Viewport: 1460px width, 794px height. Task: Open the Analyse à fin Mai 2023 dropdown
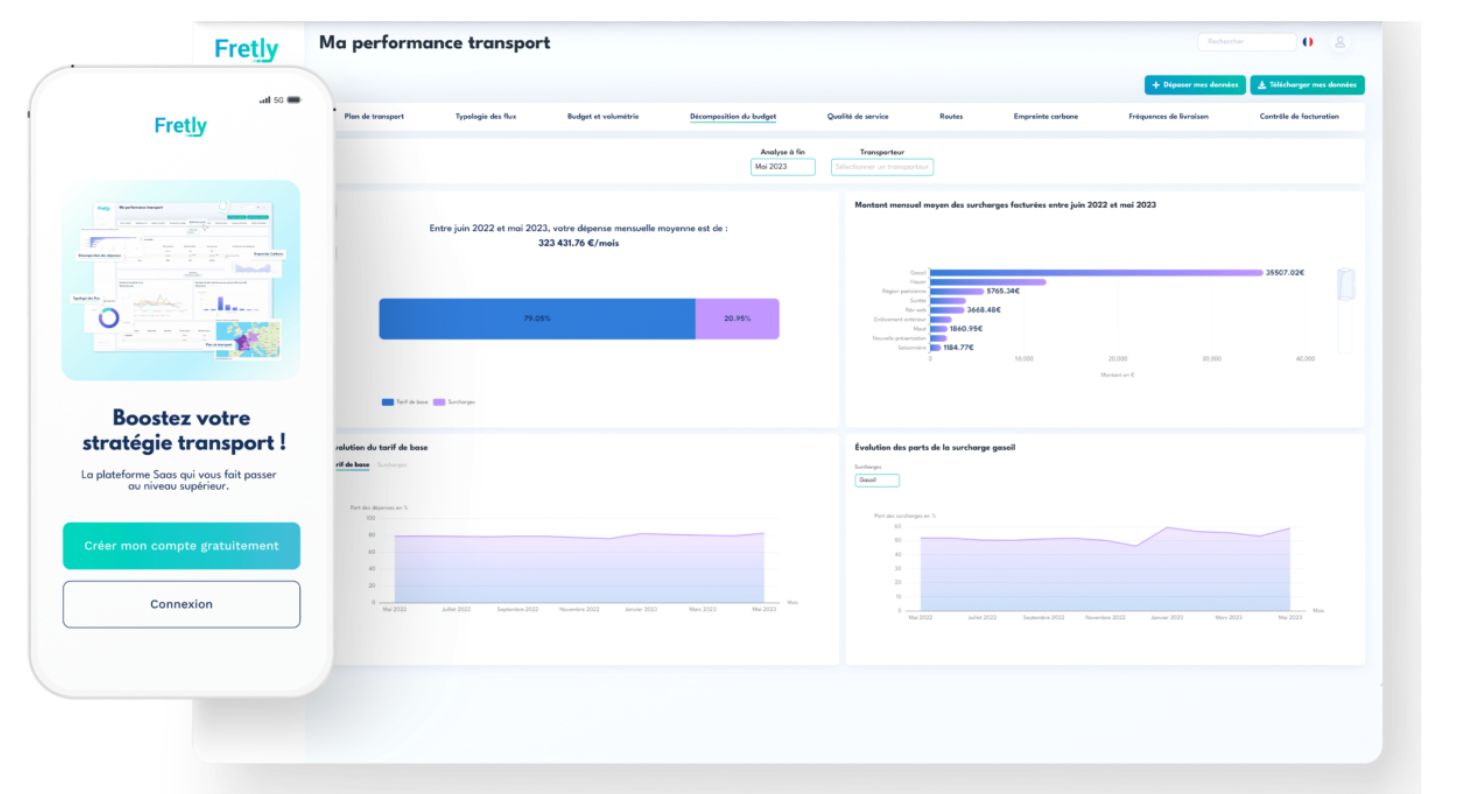(x=782, y=167)
